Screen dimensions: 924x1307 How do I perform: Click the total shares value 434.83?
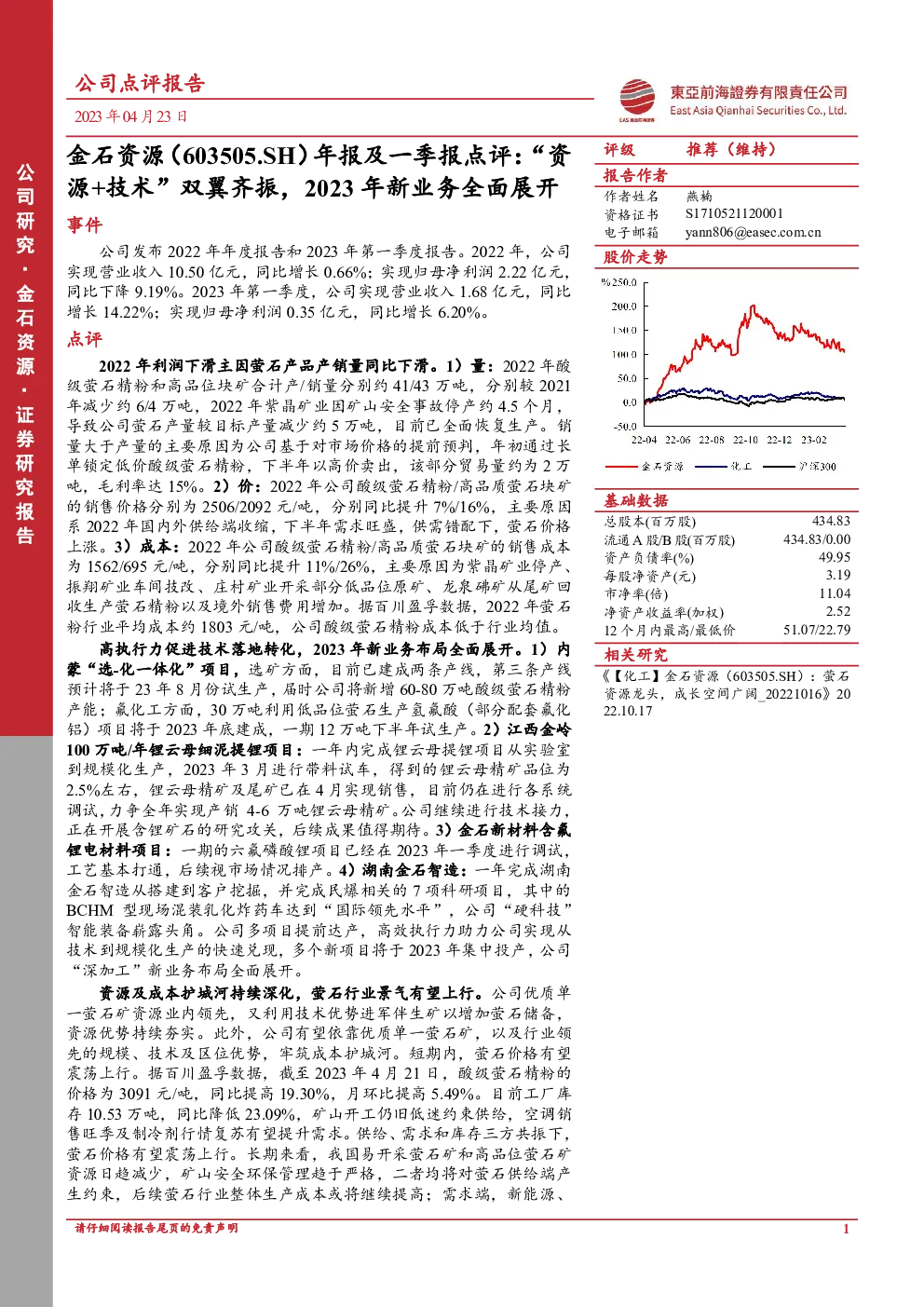click(831, 522)
